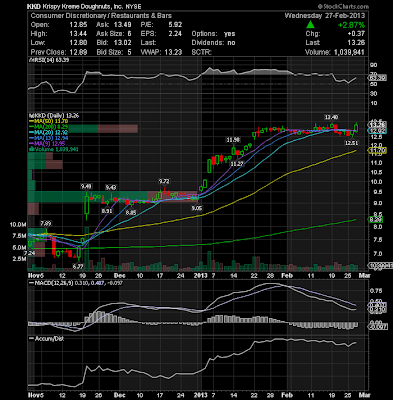Click the P/E value 5.92

(x=175, y=25)
